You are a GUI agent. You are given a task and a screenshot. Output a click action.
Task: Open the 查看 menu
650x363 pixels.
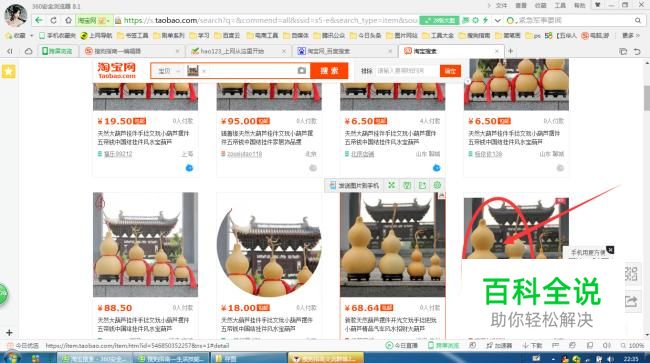(x=521, y=5)
